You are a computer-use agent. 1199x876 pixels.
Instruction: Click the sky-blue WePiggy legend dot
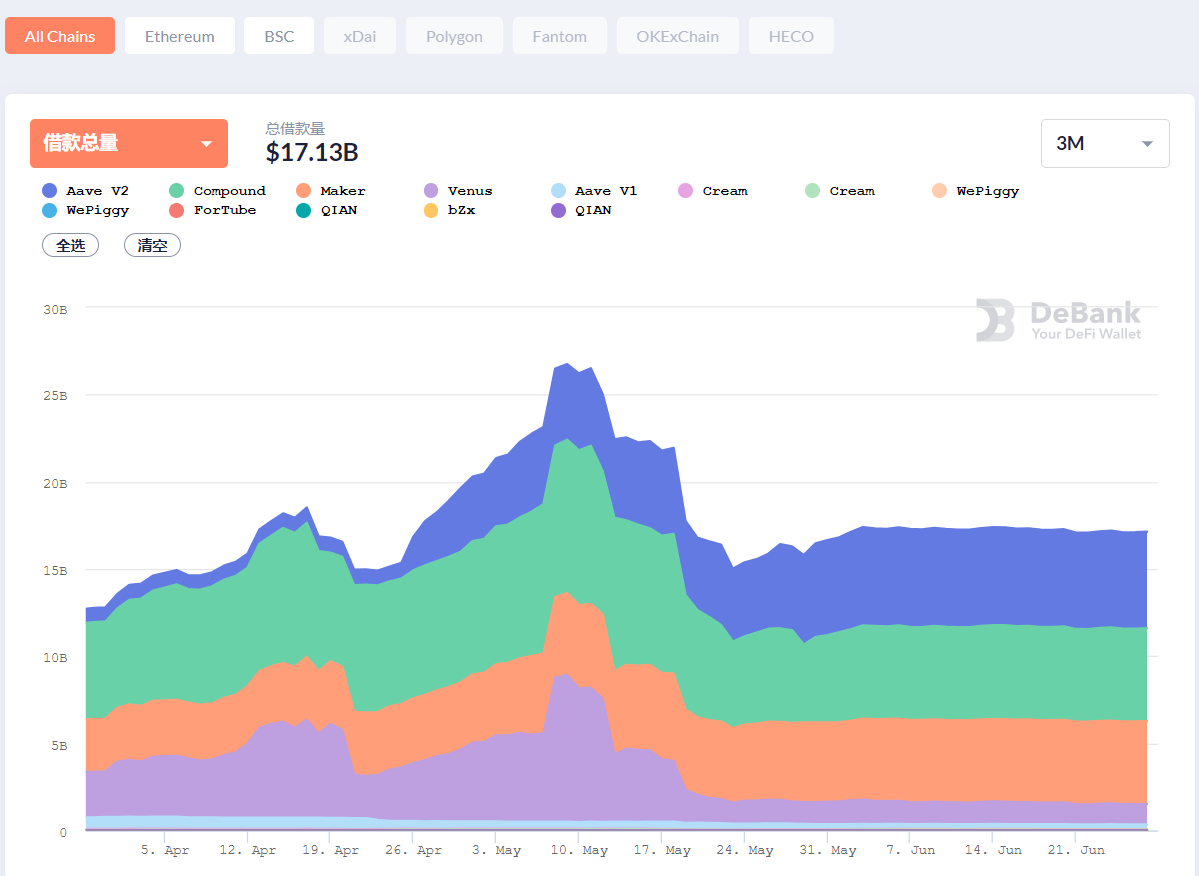coord(50,210)
